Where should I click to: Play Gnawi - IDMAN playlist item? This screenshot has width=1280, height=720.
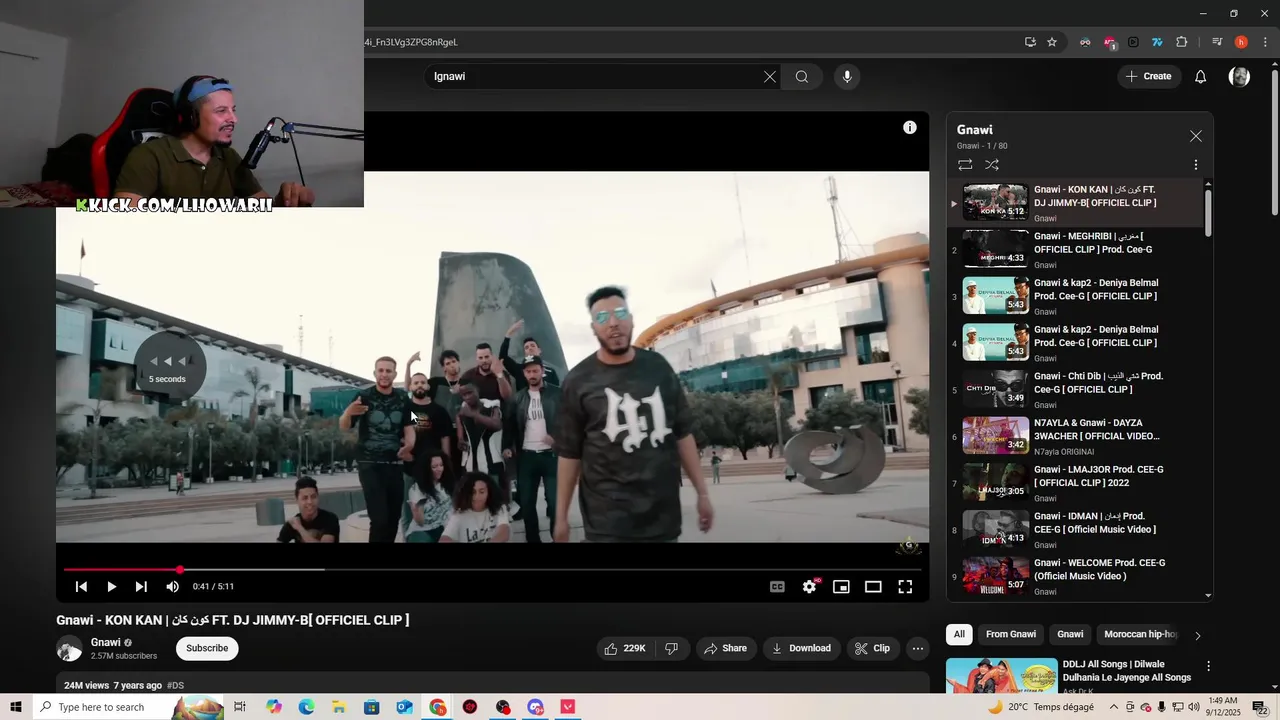(x=1076, y=530)
